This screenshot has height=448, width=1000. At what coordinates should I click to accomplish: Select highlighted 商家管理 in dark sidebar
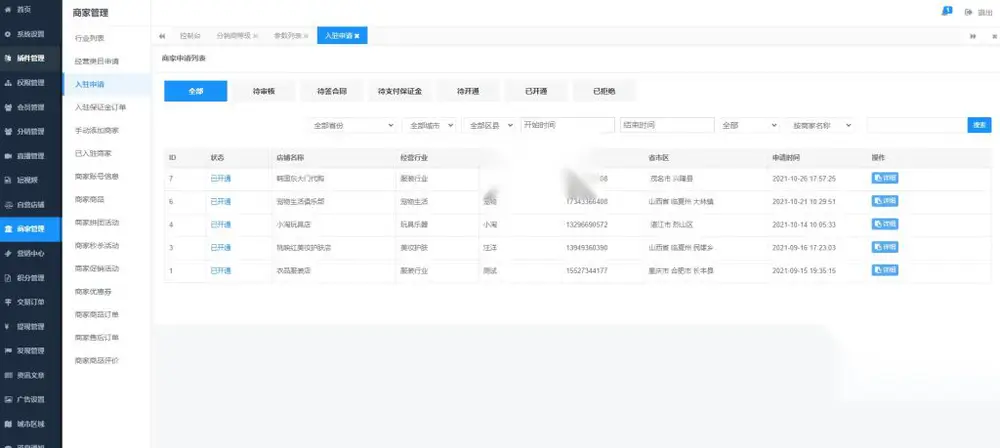pos(31,229)
